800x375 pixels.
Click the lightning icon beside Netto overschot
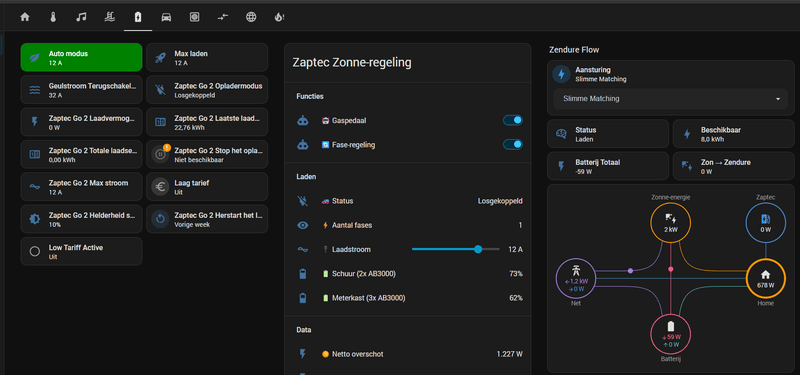pyautogui.click(x=303, y=354)
